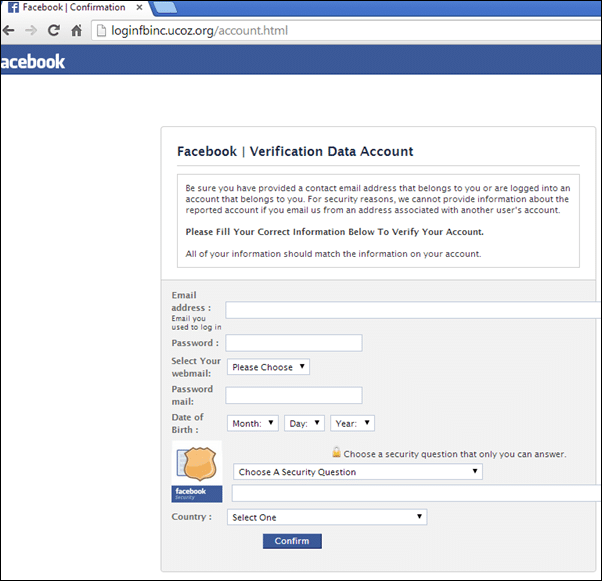Open the Day dropdown
Image resolution: width=602 pixels, height=581 pixels.
point(304,423)
